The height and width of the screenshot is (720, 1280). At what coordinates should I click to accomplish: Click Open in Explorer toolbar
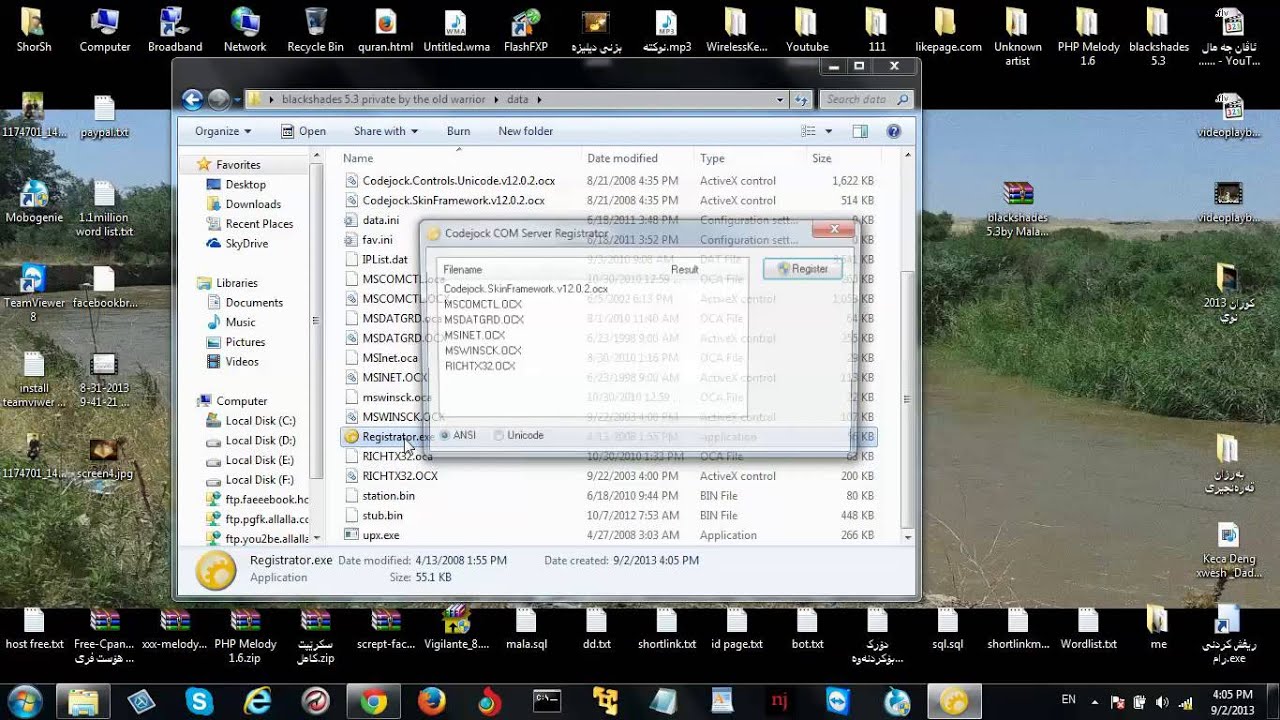[x=303, y=131]
